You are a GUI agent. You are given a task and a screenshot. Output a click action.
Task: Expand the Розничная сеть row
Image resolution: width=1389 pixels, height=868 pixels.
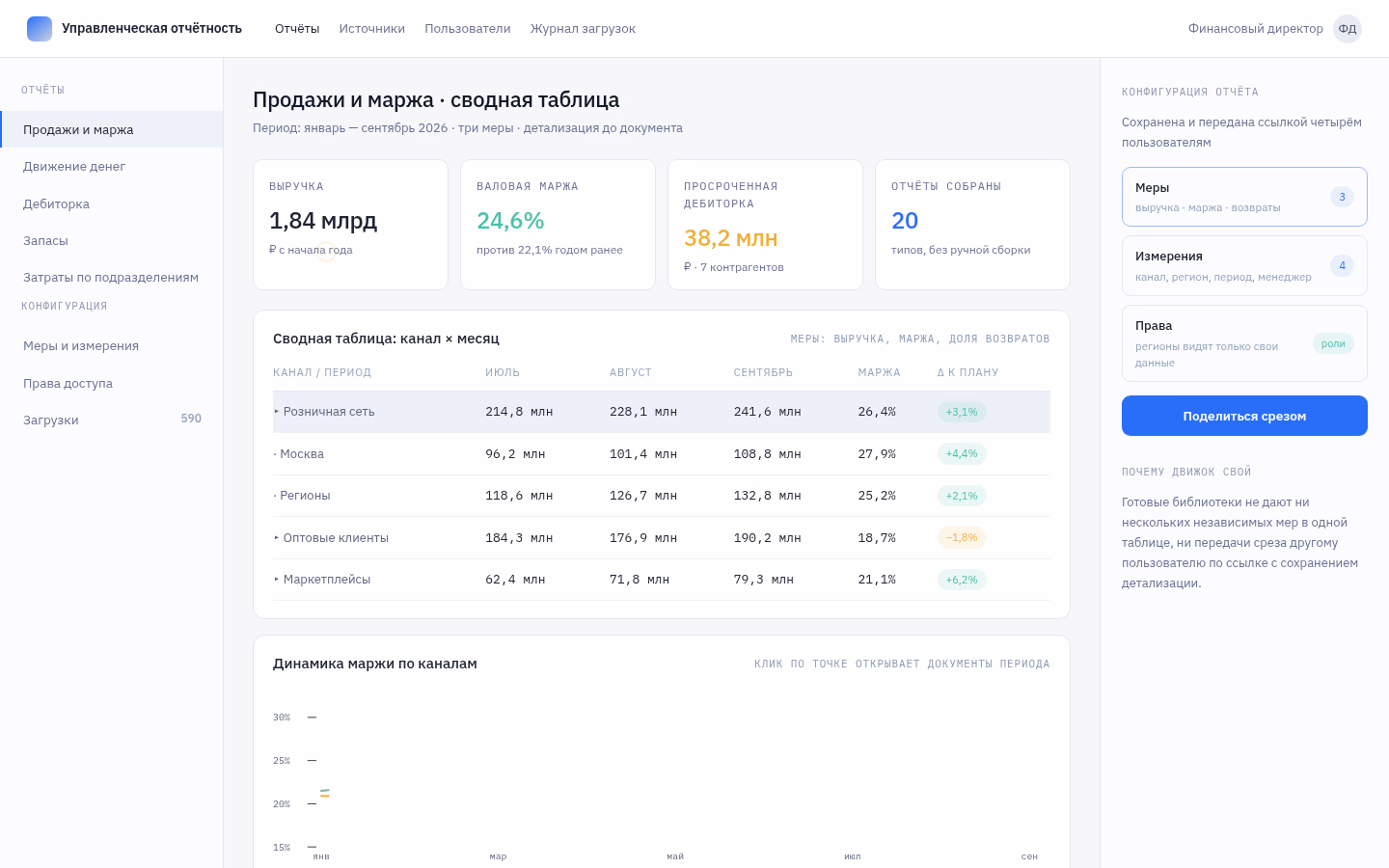pyautogui.click(x=276, y=412)
